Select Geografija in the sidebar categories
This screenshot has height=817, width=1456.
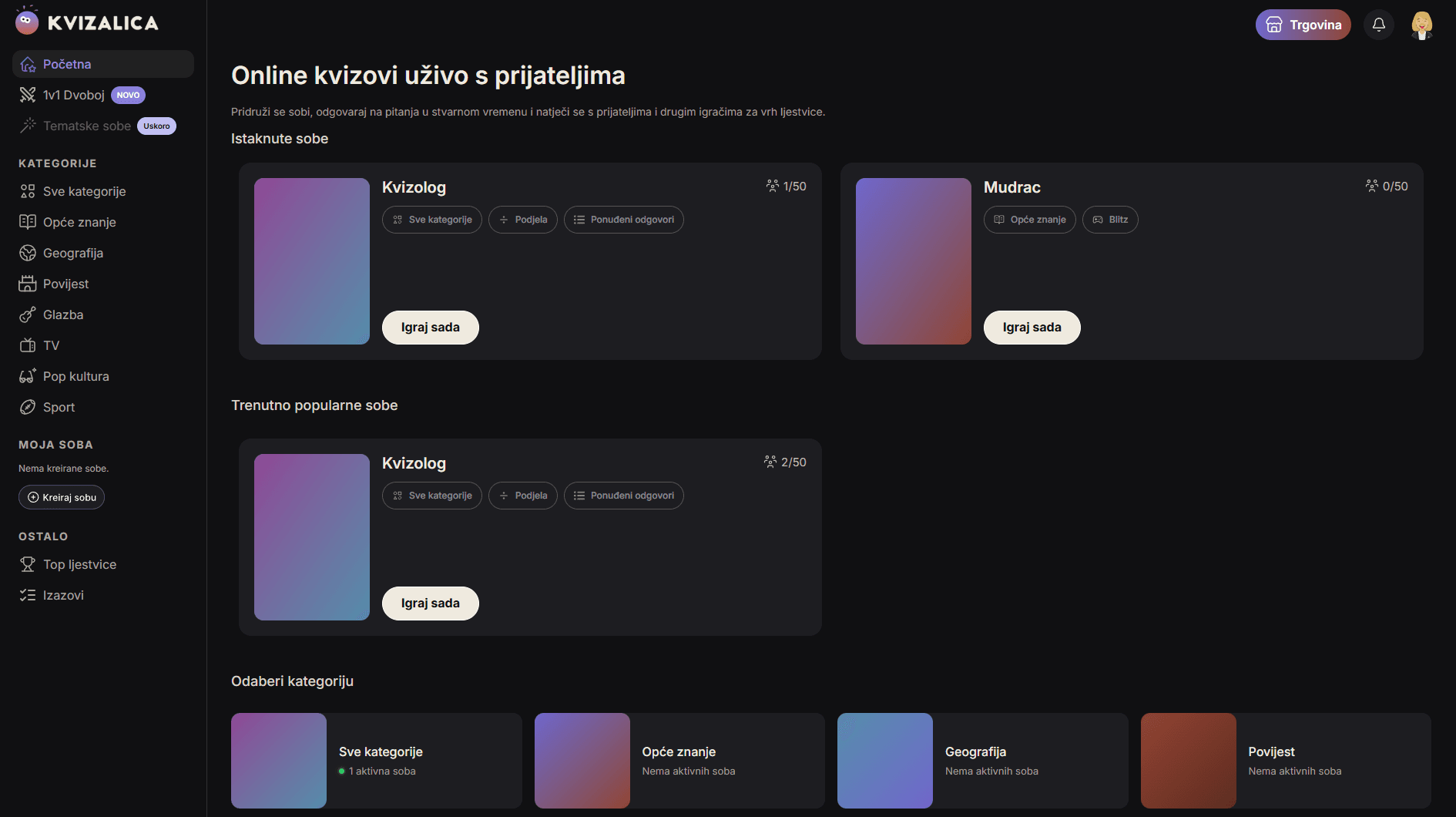coord(103,253)
